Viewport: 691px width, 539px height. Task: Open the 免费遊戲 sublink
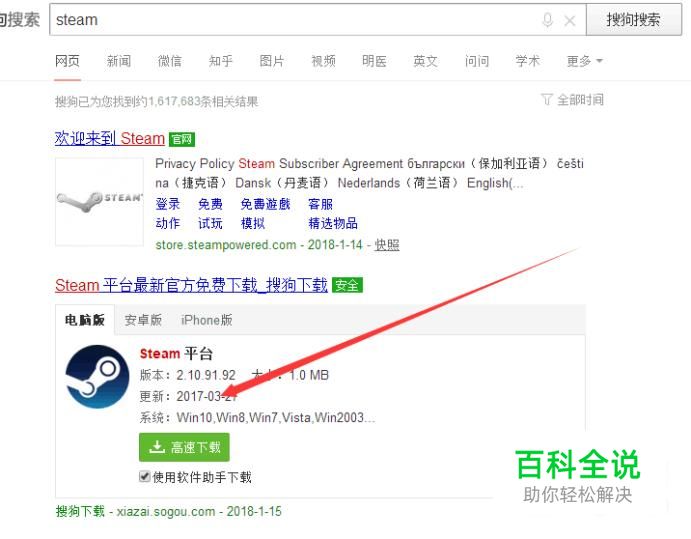pos(265,204)
